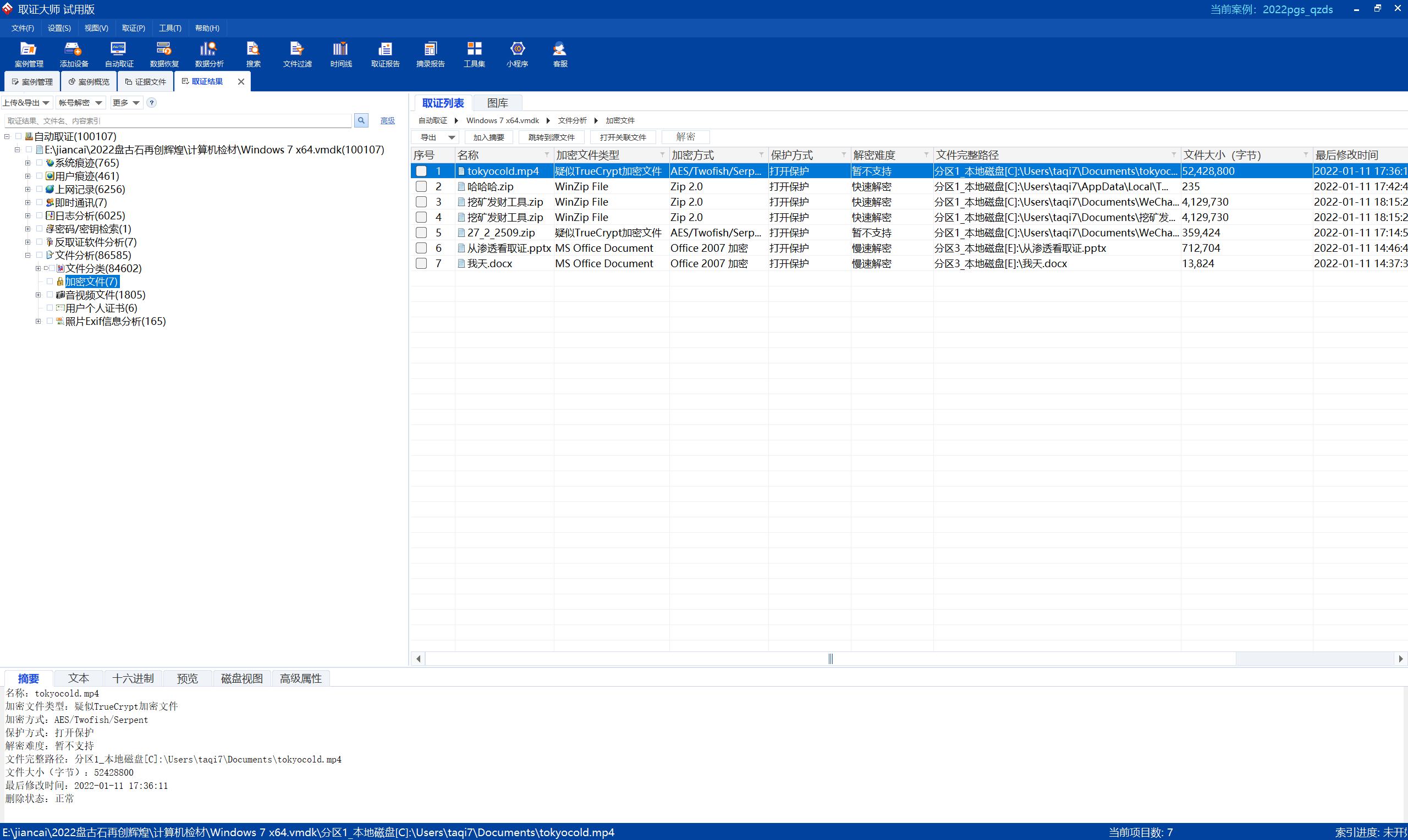Select 照片Exif信息分析(165) tree node

pos(116,322)
